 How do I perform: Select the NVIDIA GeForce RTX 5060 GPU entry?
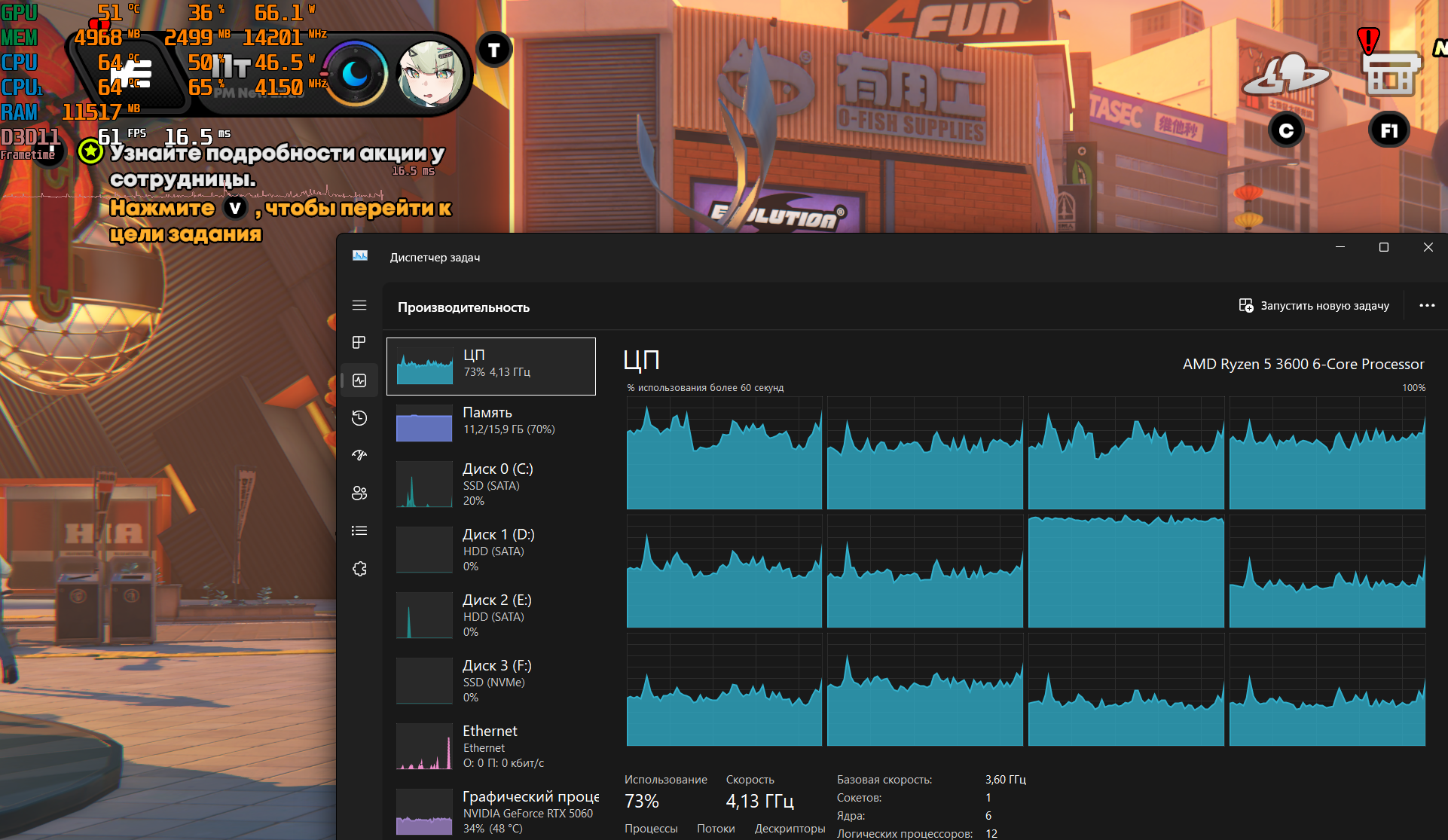491,812
